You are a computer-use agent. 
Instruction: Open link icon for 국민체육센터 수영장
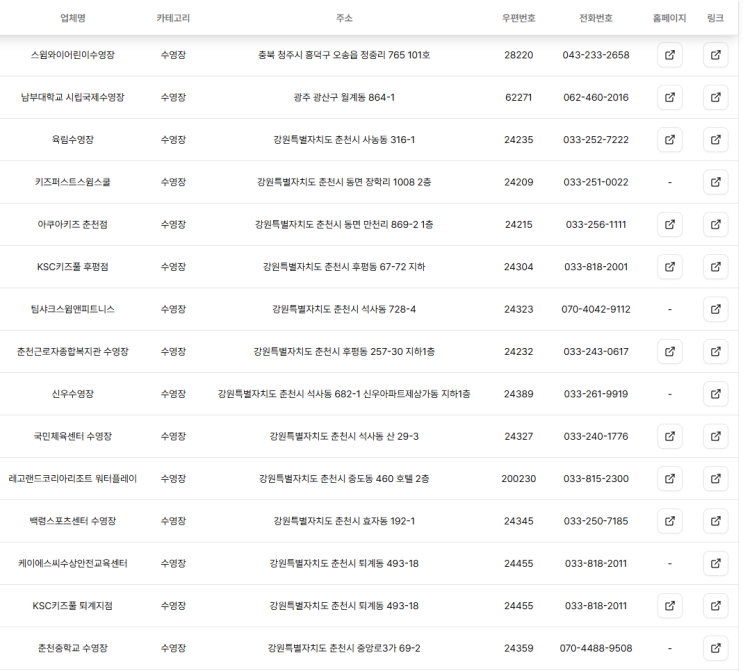716,436
